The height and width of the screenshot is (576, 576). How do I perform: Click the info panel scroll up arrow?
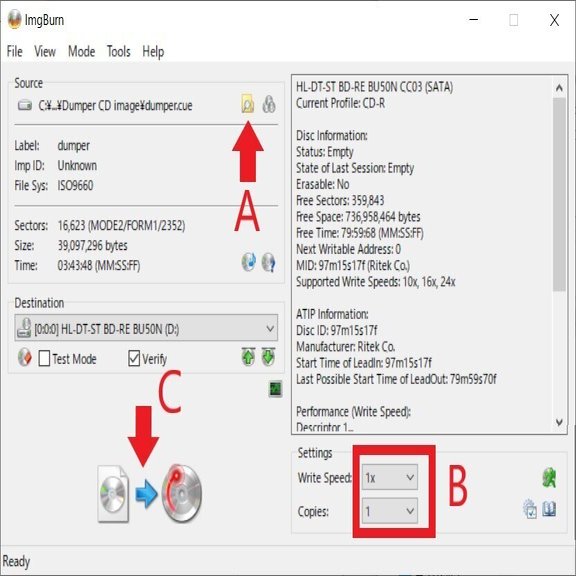point(559,88)
